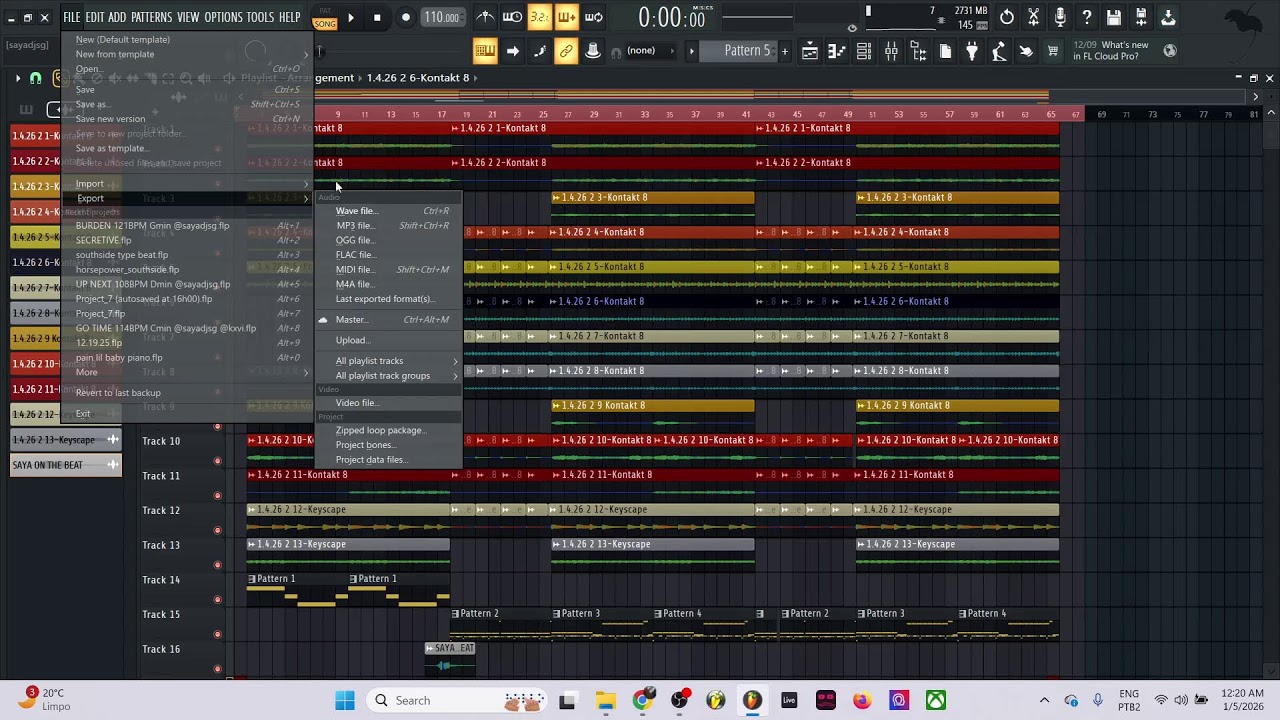Viewport: 1280px width, 720px height.
Task: Click the render audio file icon
Action: click(x=1141, y=17)
